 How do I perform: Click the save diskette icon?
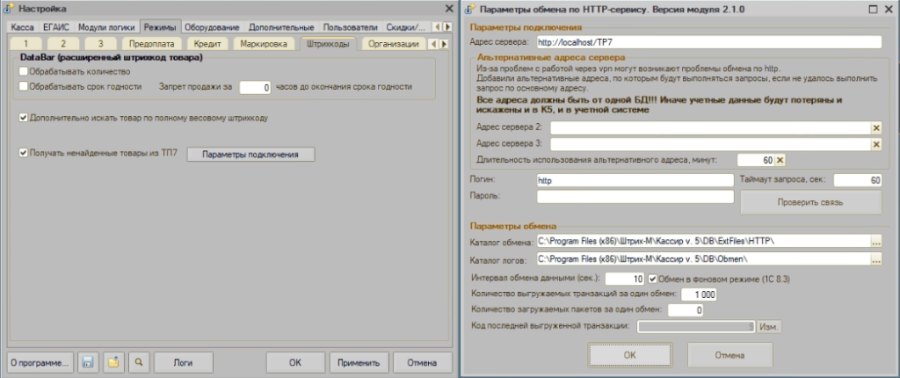coord(88,363)
